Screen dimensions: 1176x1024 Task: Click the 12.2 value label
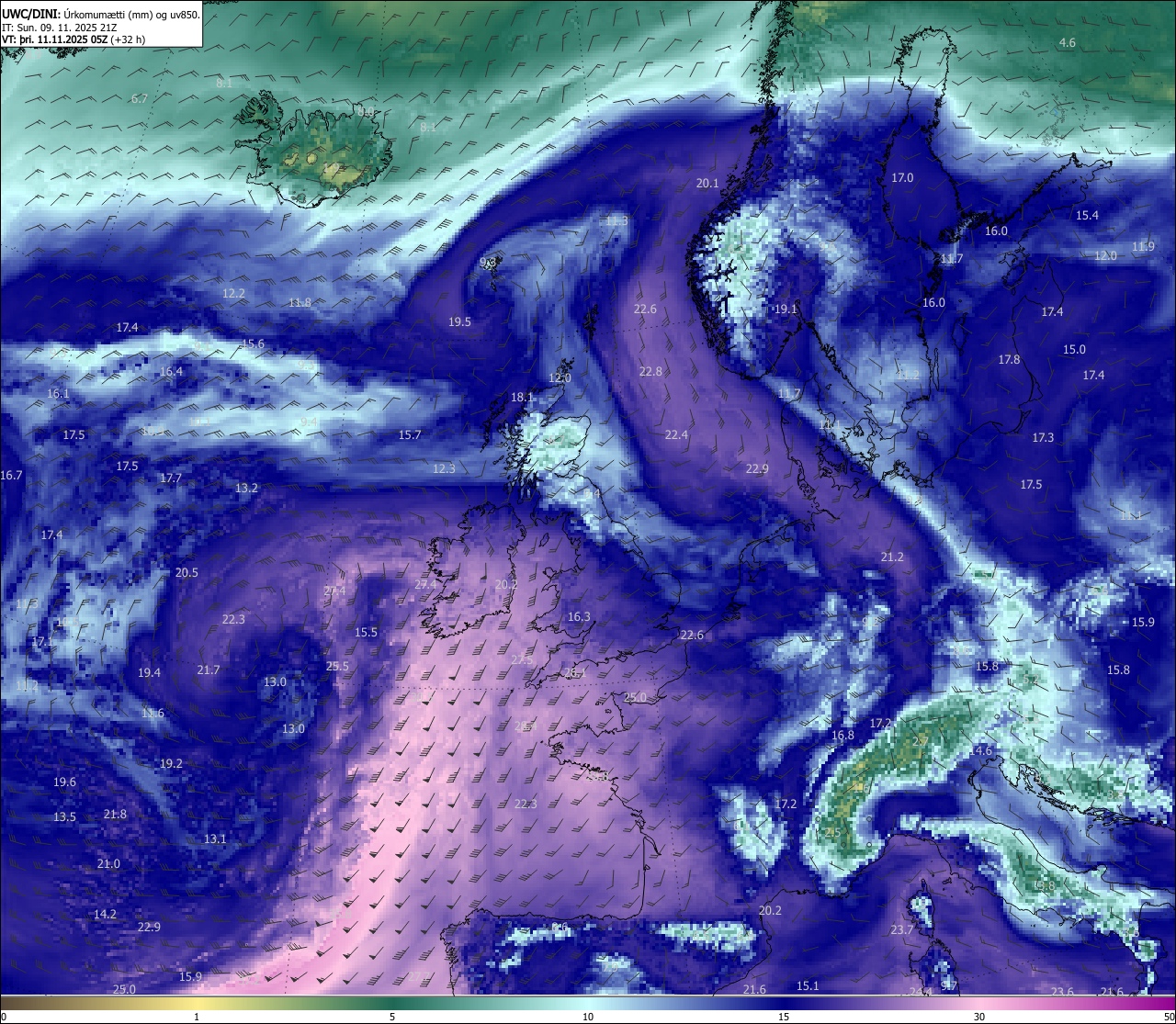[233, 293]
